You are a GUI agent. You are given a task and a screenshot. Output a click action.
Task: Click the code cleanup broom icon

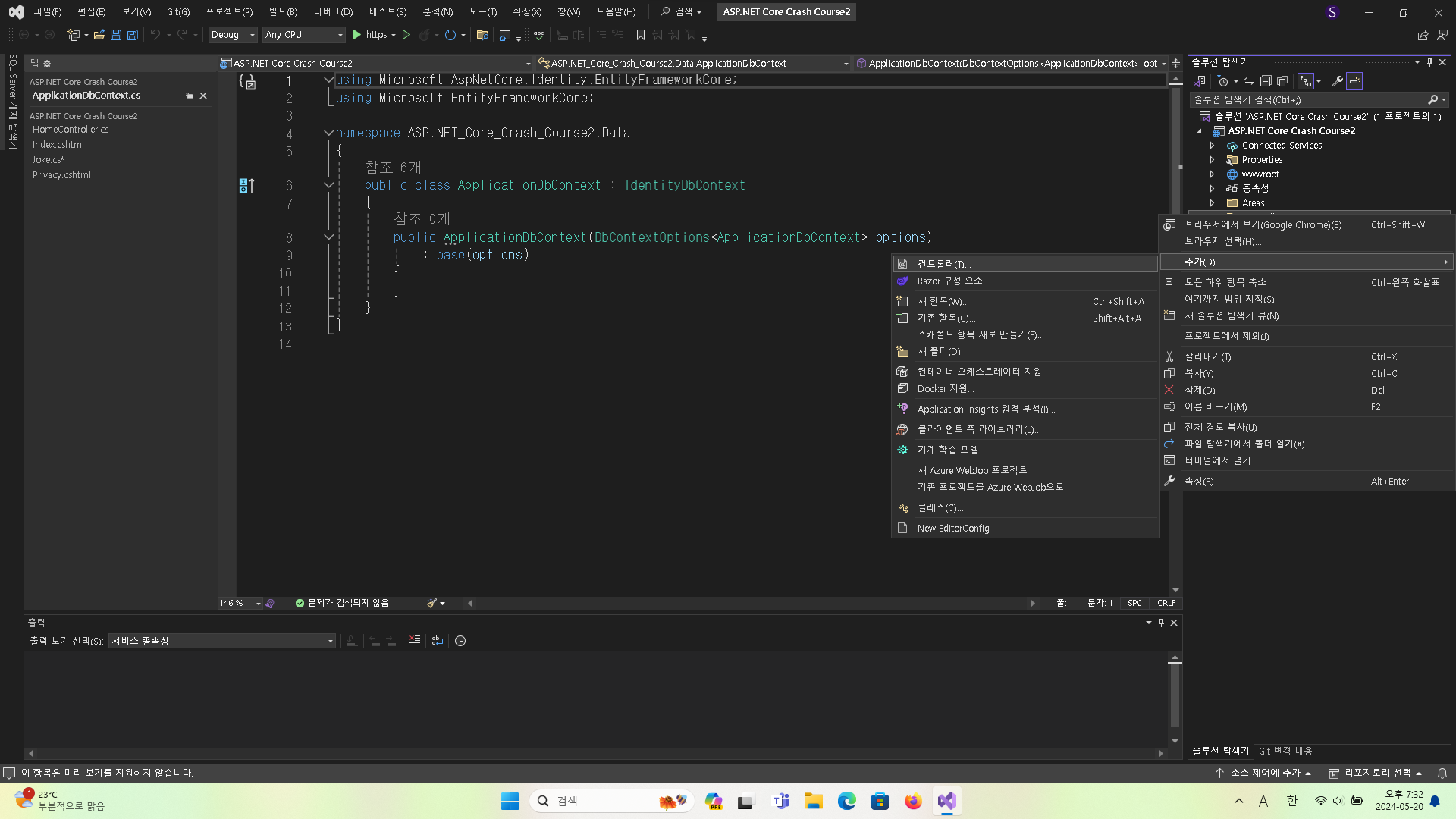point(432,603)
